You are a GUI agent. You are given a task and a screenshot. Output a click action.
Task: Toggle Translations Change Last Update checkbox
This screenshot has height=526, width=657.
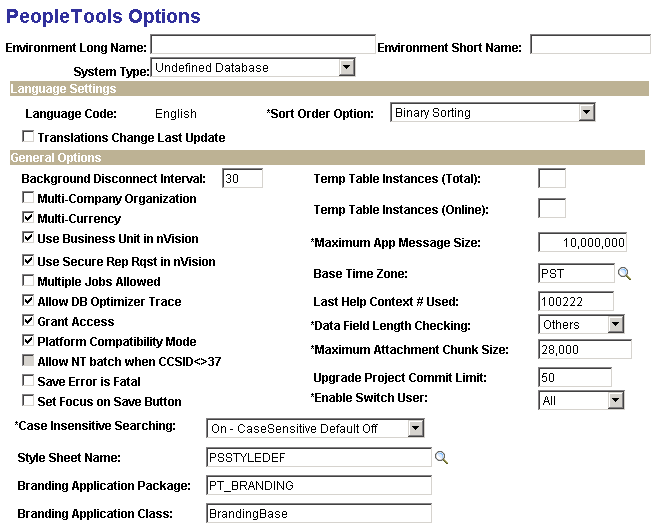28,137
